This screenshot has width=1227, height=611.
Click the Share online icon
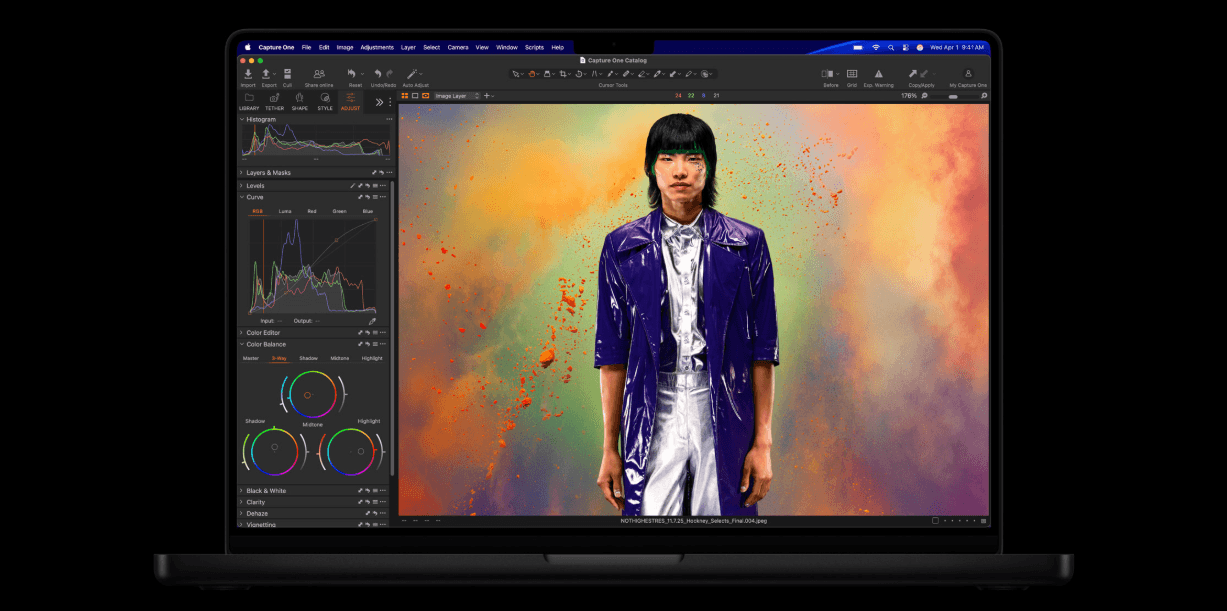[319, 73]
